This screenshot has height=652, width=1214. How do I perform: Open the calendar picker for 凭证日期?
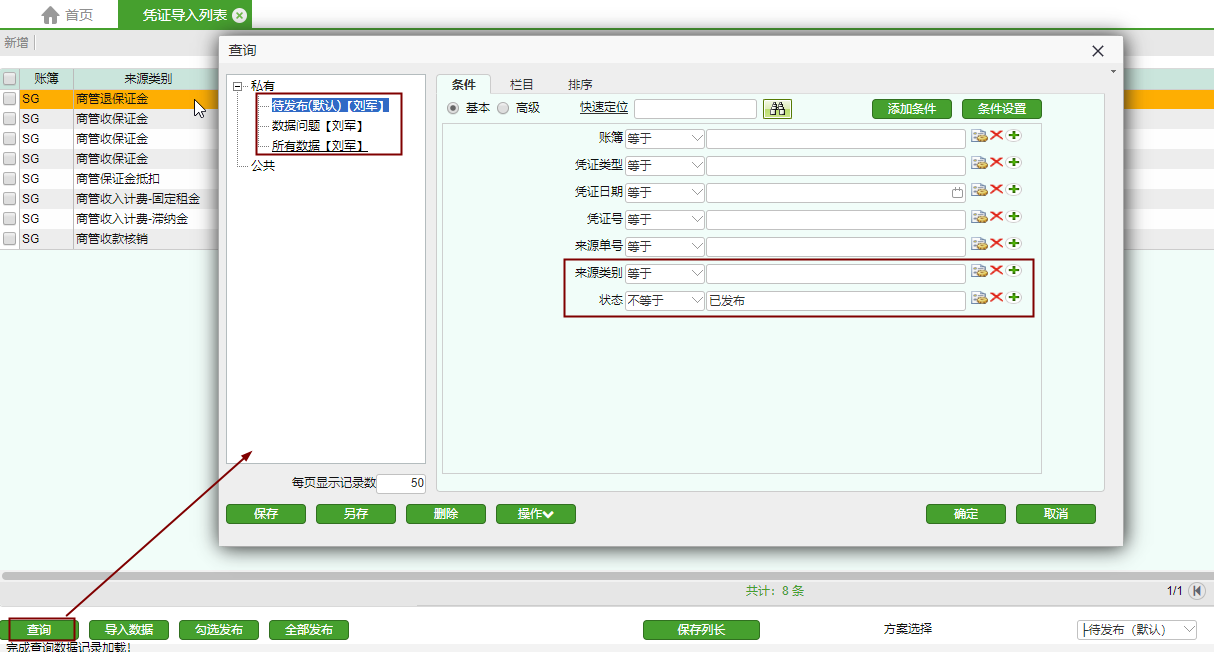pos(957,192)
